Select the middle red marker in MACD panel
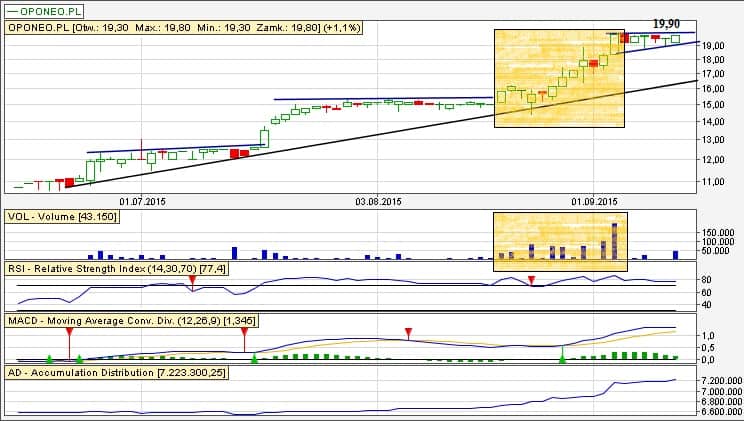The width and height of the screenshot is (744, 422). pyautogui.click(x=245, y=331)
